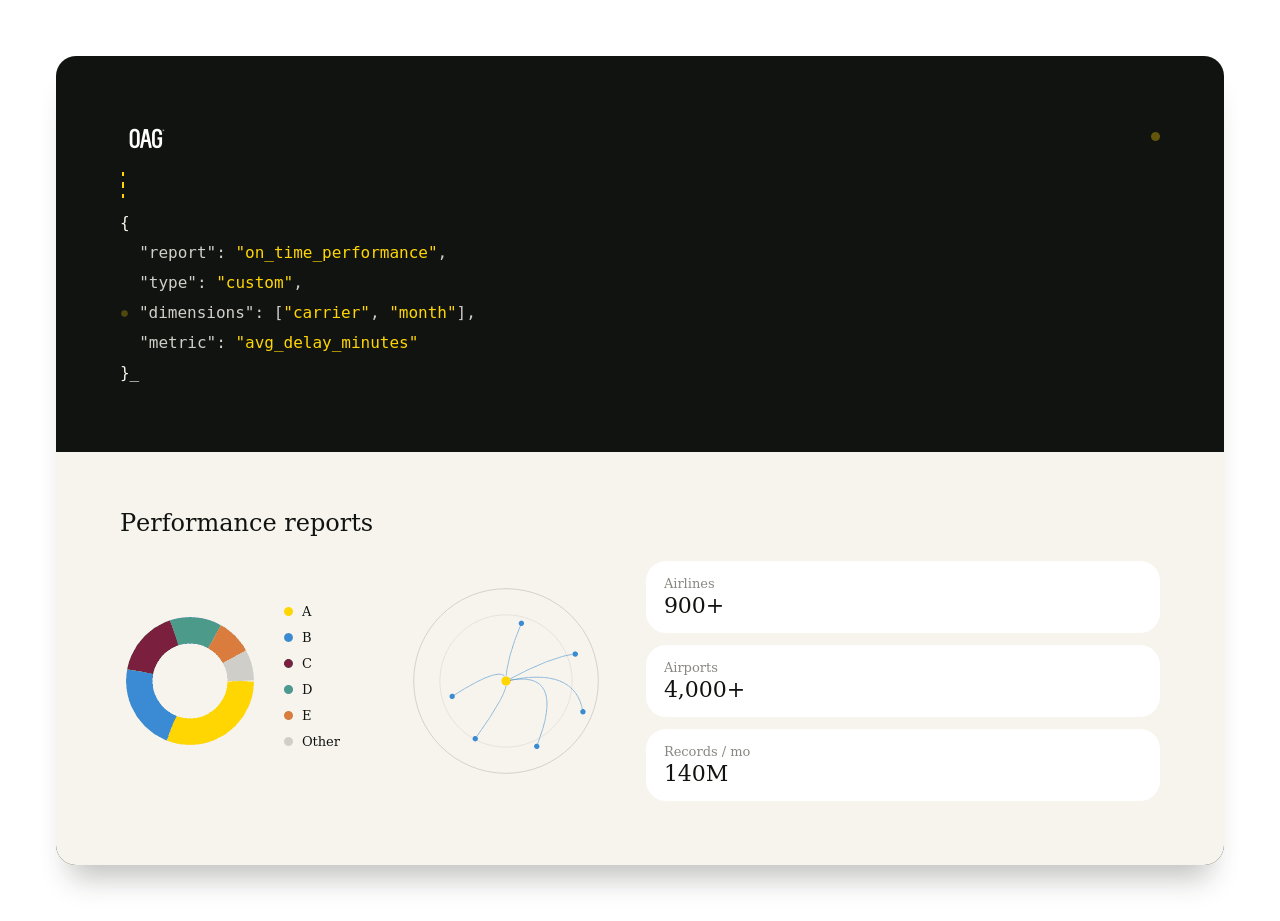The width and height of the screenshot is (1280, 921).
Task: Click the bullet dot beside the dimensions line
Action: (x=124, y=313)
